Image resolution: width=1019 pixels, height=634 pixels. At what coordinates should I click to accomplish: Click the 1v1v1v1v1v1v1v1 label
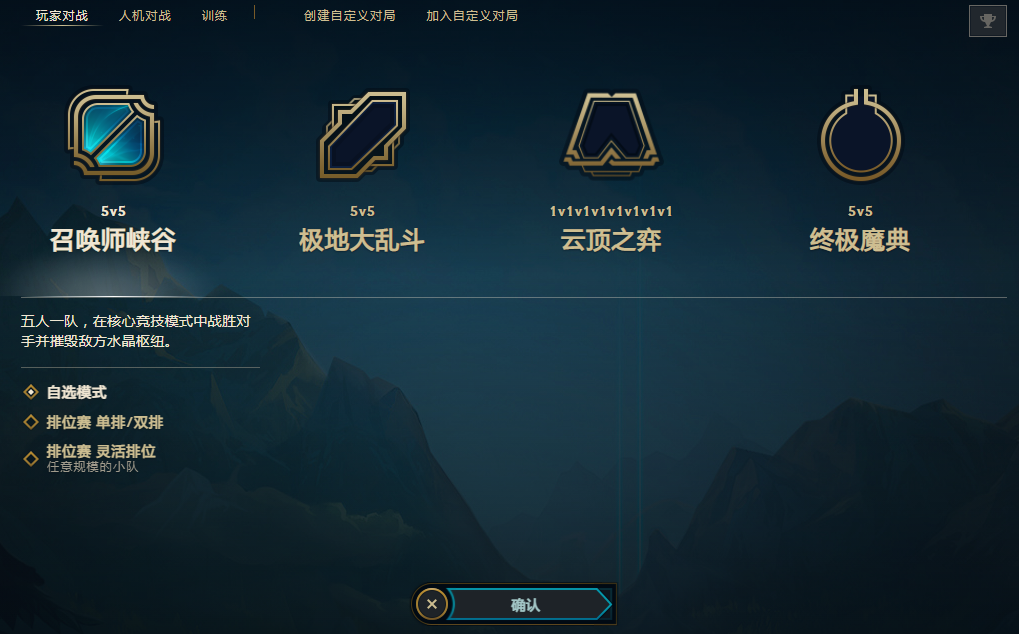(611, 211)
